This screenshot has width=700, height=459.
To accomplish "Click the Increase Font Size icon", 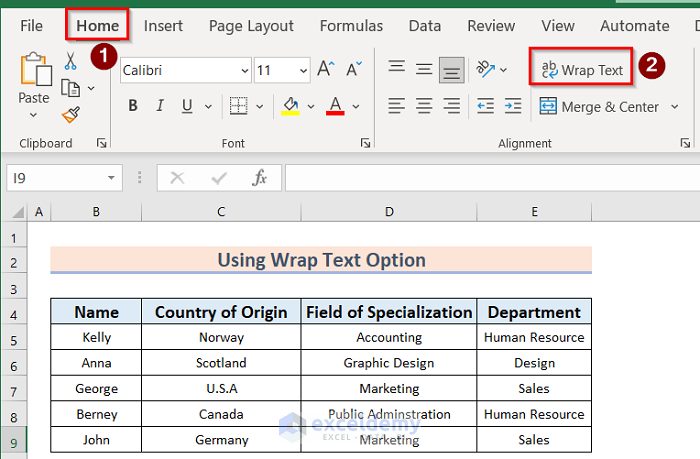I will (326, 70).
